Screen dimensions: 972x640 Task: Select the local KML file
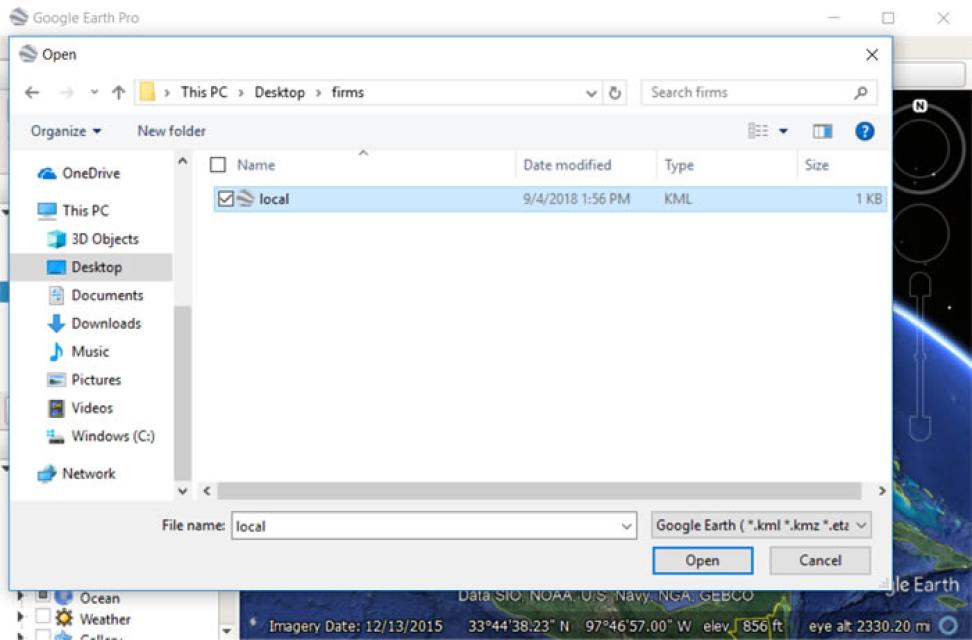549,199
